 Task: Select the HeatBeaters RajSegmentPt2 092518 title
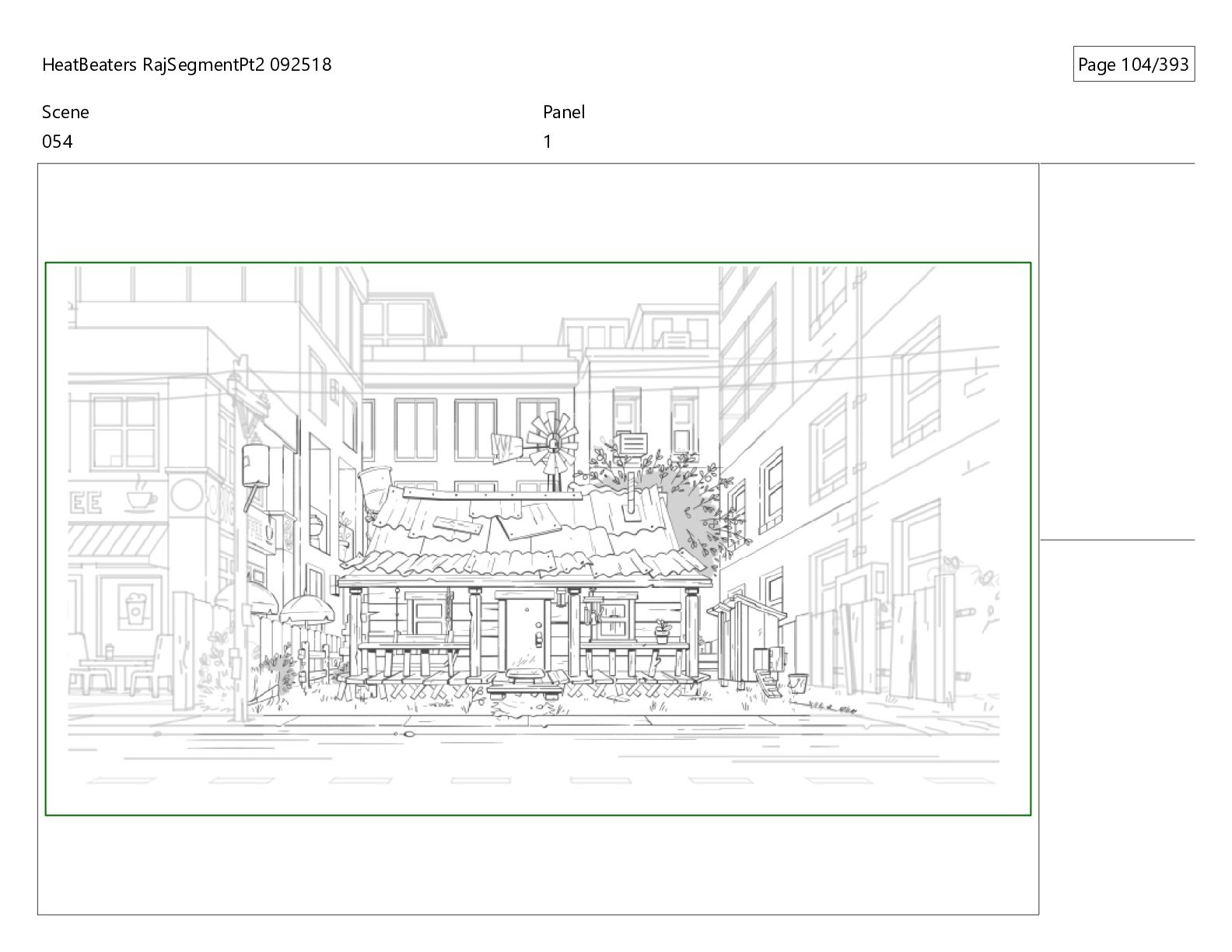(187, 65)
